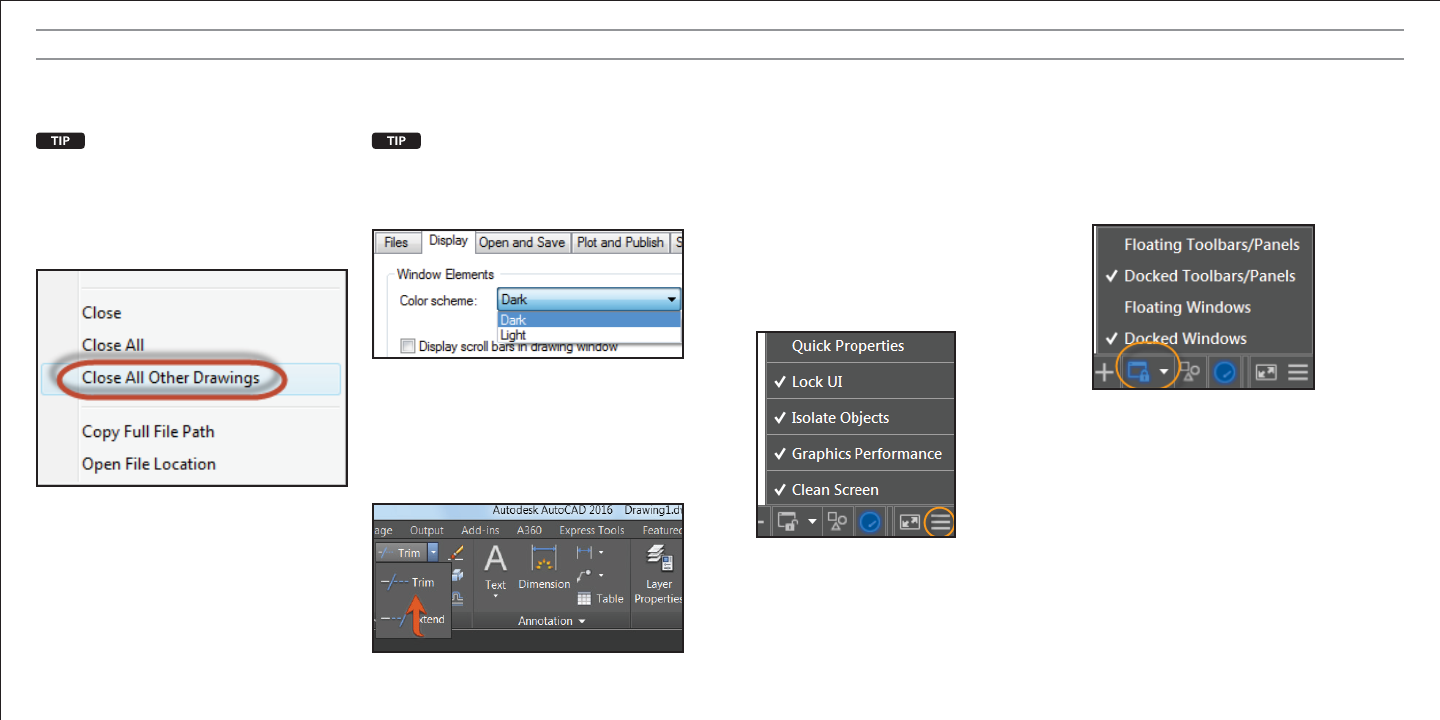The width and height of the screenshot is (1440, 720).
Task: Open the Linear dimension flyout arrow
Action: [601, 552]
